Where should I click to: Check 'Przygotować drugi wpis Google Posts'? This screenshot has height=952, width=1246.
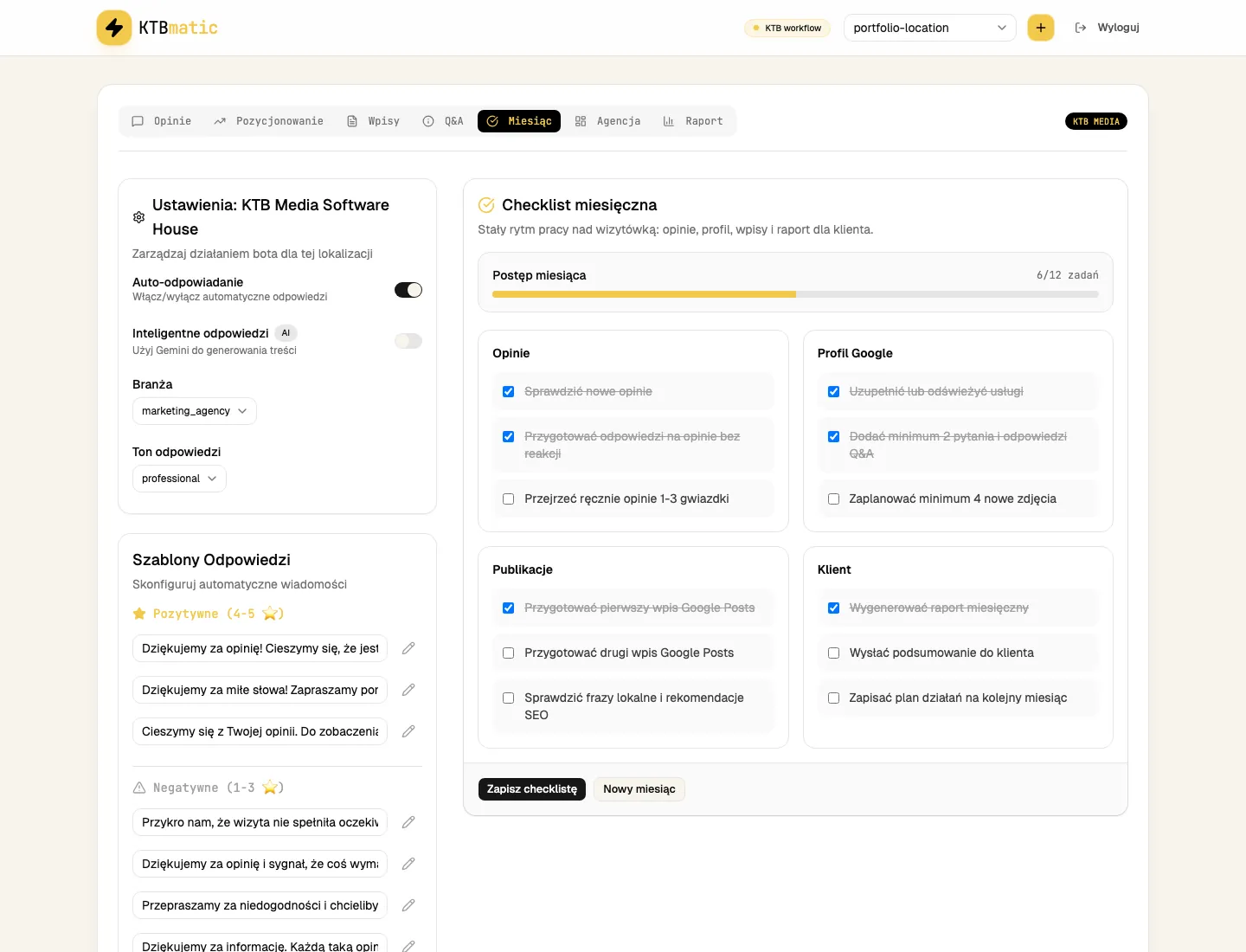coord(509,653)
